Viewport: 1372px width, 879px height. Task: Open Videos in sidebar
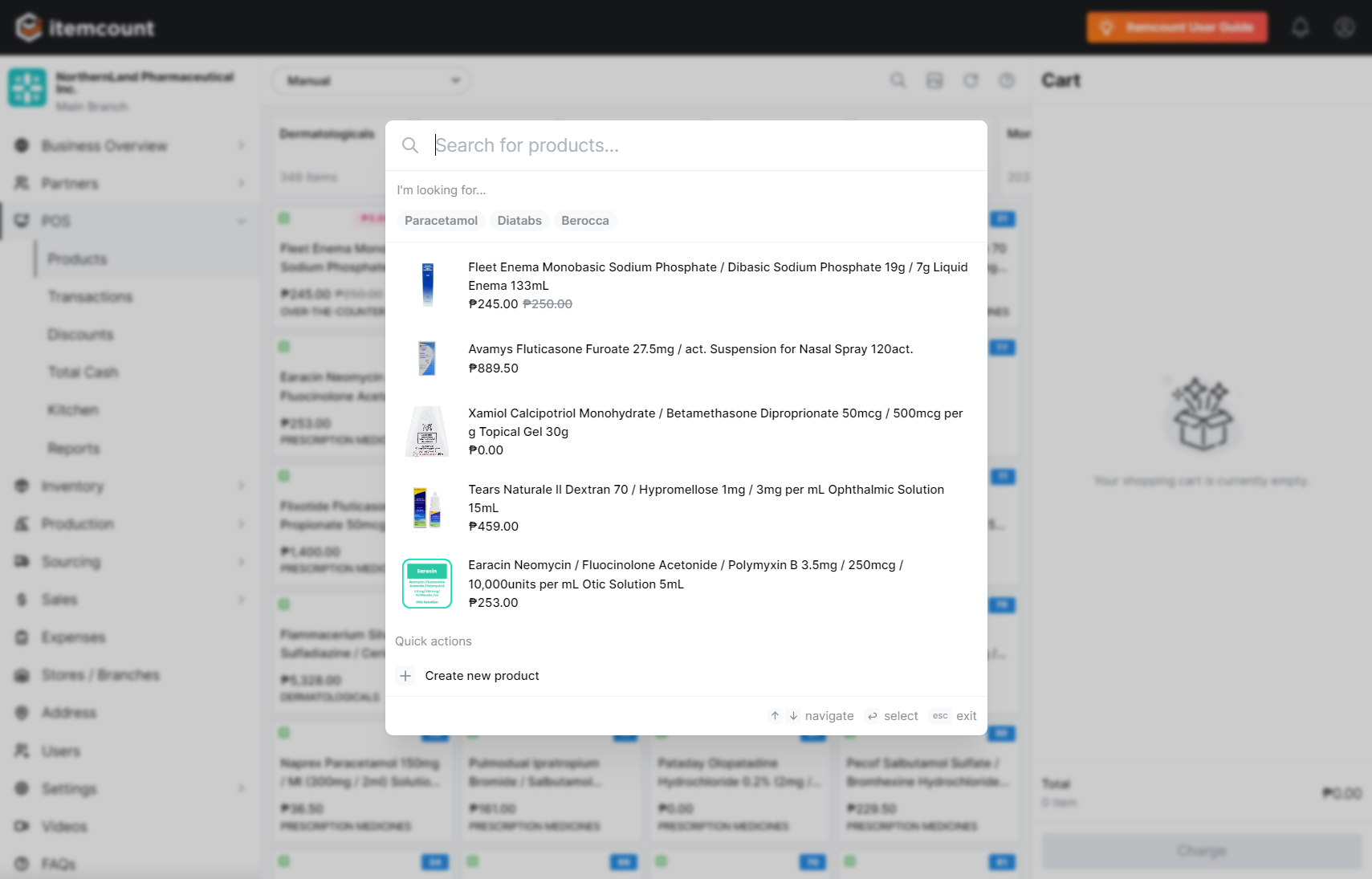130,827
